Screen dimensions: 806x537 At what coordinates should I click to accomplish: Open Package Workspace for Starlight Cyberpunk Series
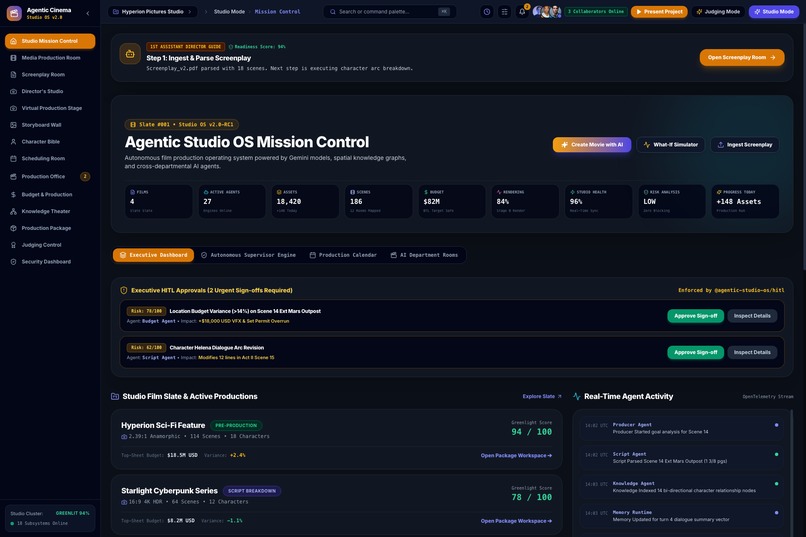[516, 521]
